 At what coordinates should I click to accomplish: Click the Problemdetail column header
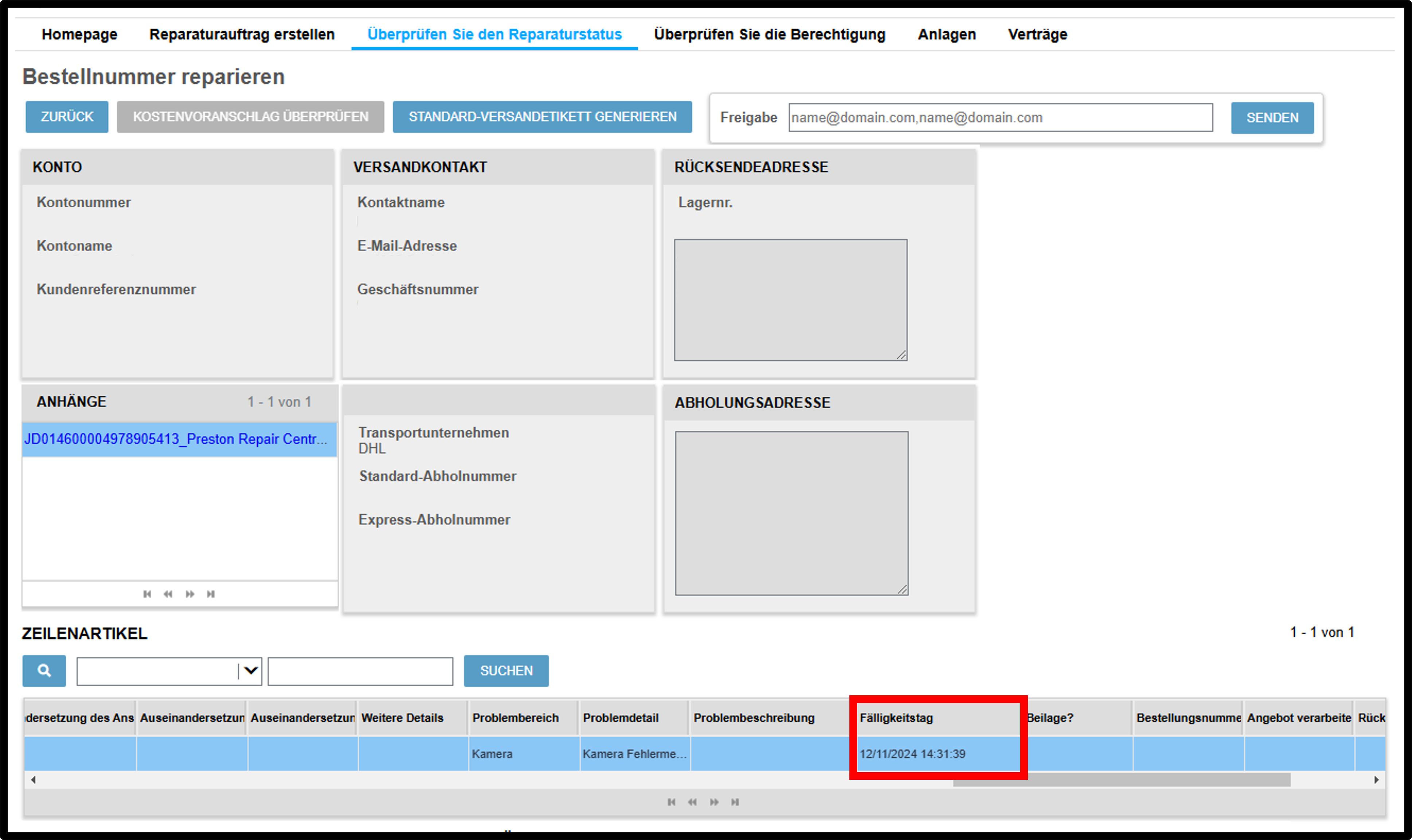[x=634, y=718]
